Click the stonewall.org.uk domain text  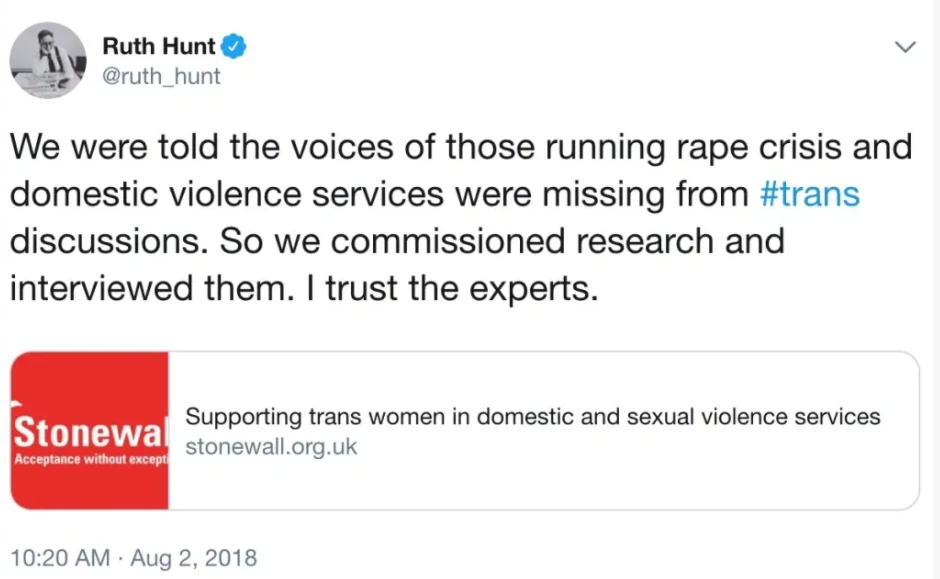click(x=272, y=446)
